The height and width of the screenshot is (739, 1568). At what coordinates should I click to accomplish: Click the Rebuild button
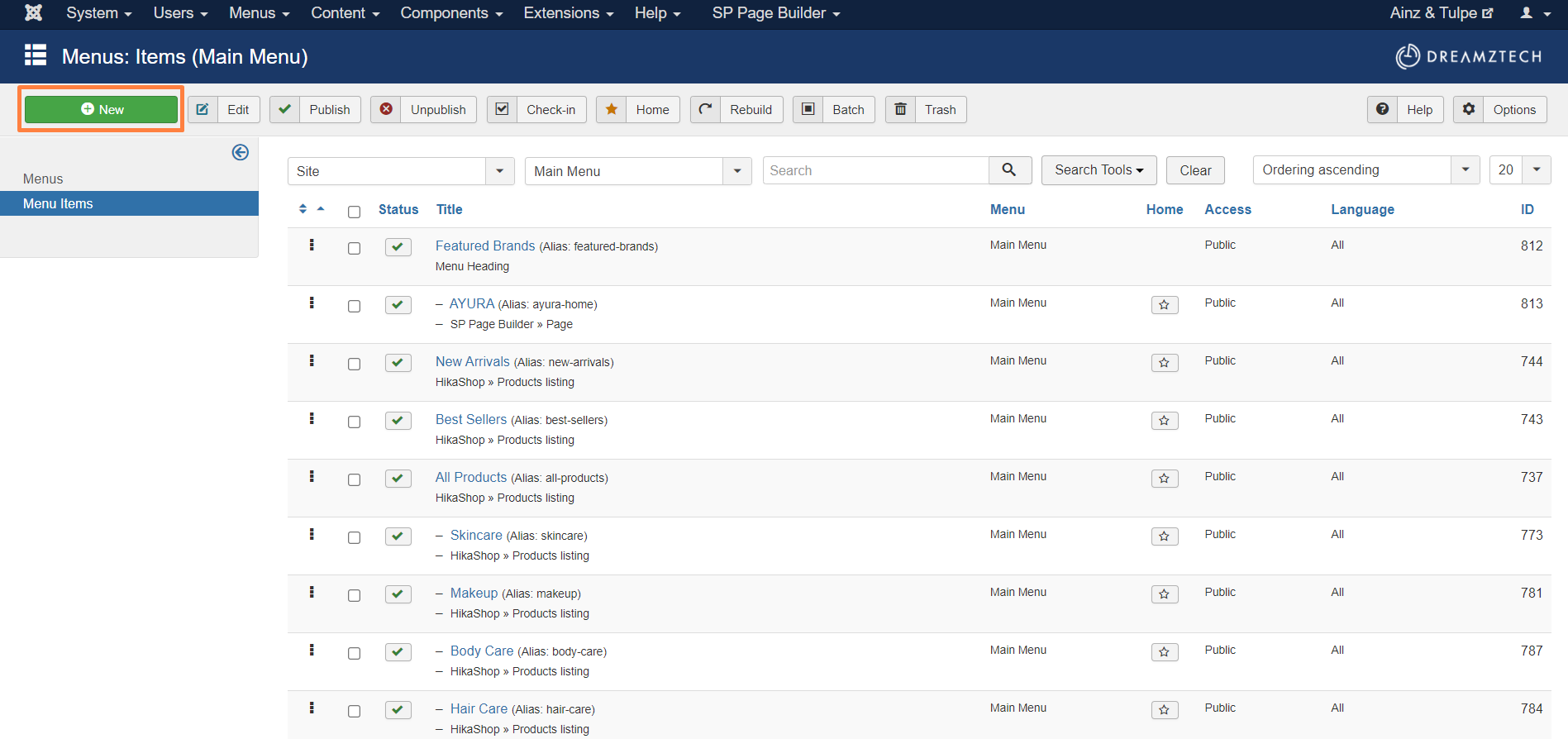pyautogui.click(x=736, y=109)
